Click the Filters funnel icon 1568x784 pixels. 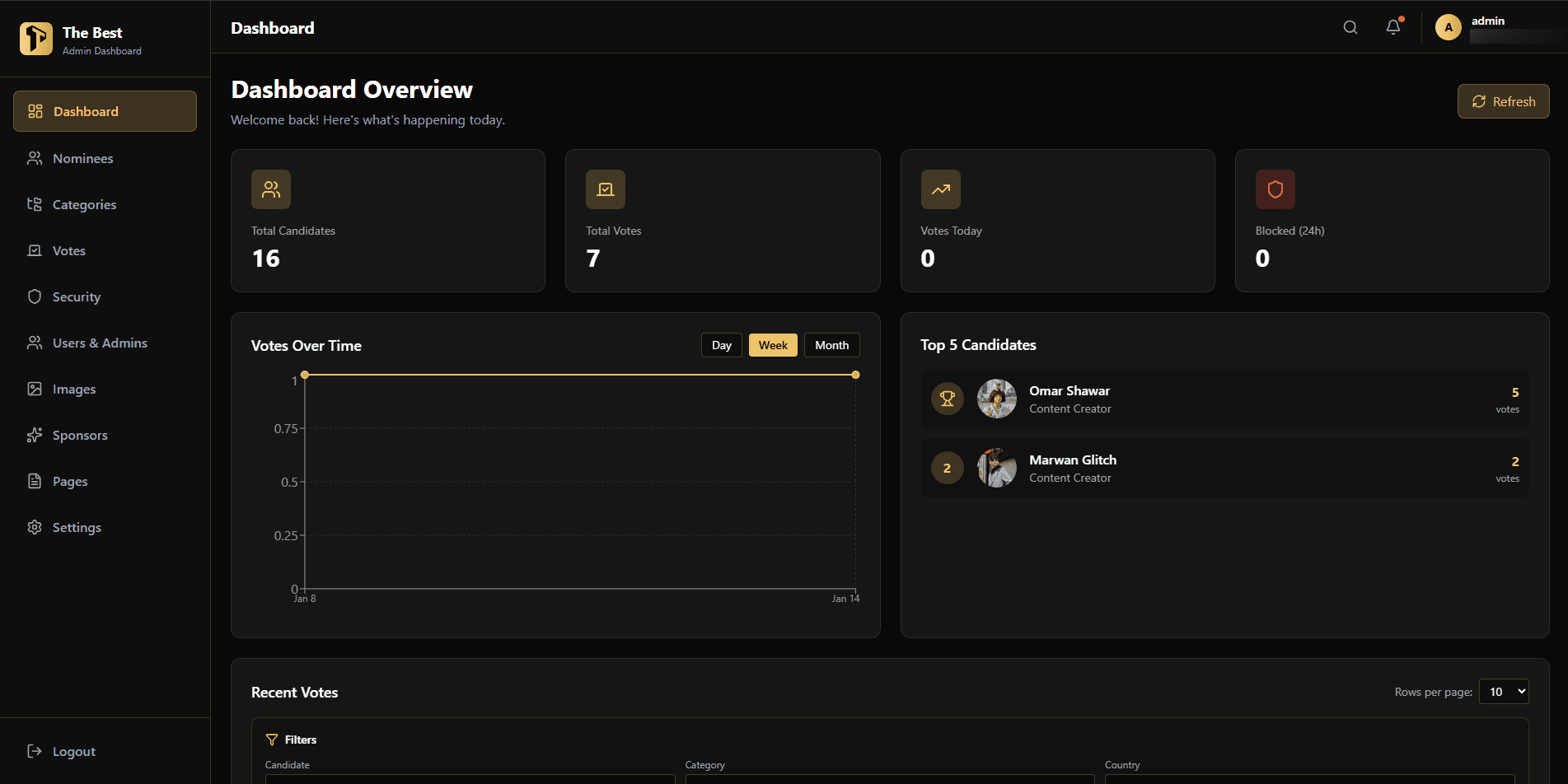point(272,740)
